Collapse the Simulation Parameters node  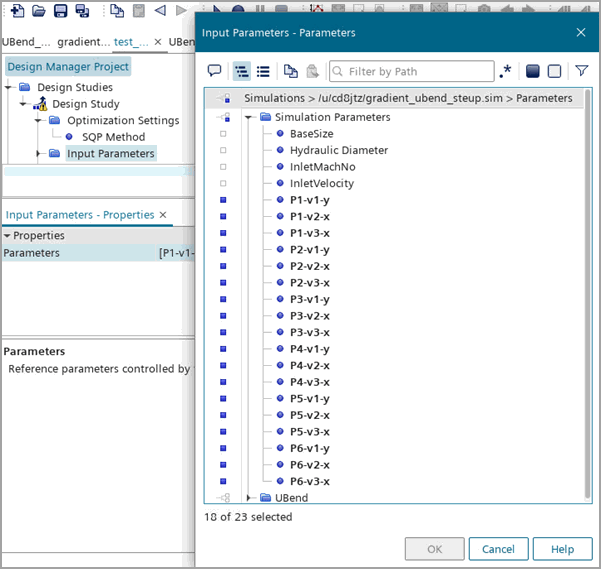[x=249, y=117]
